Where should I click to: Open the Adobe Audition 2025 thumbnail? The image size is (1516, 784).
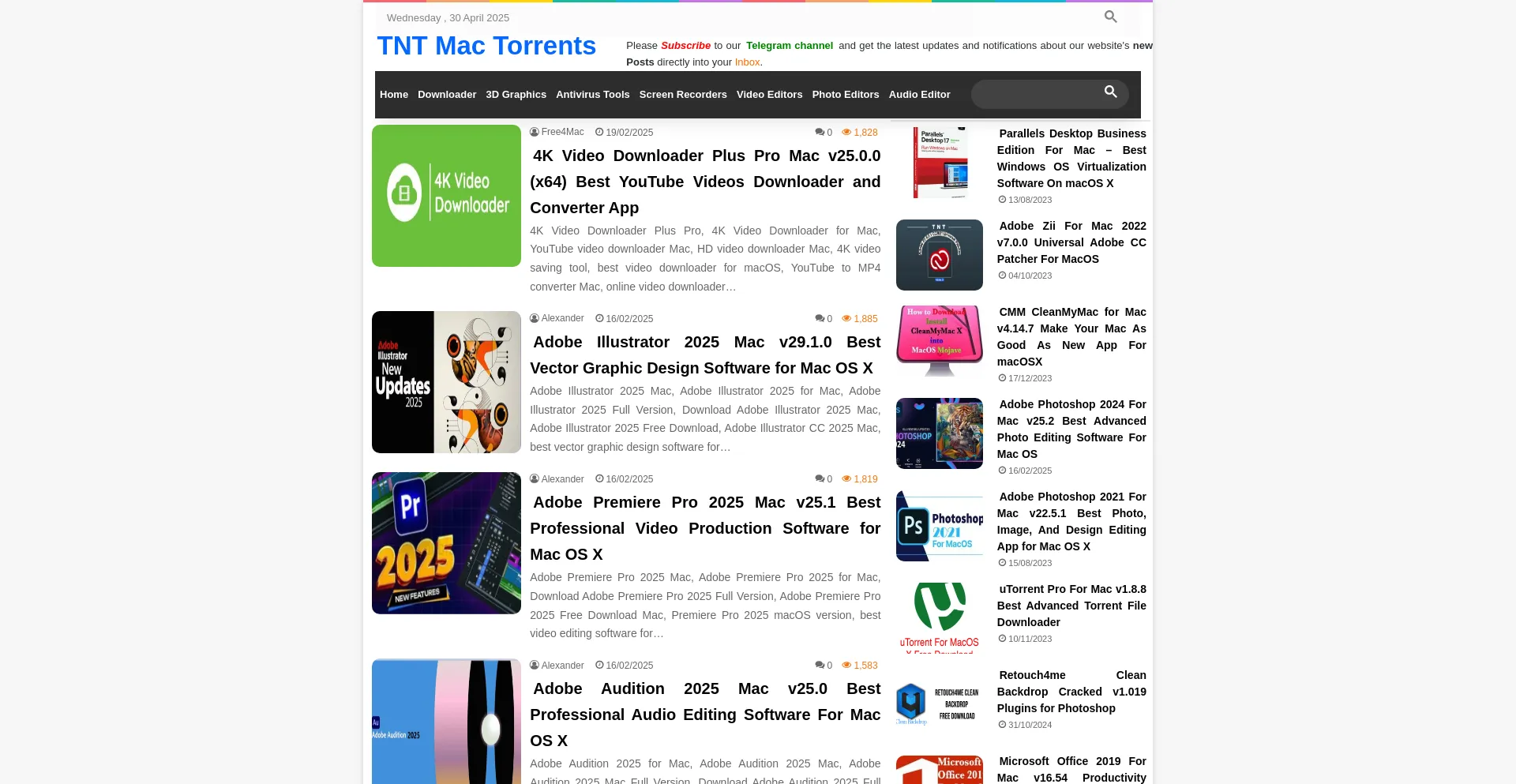coord(446,722)
